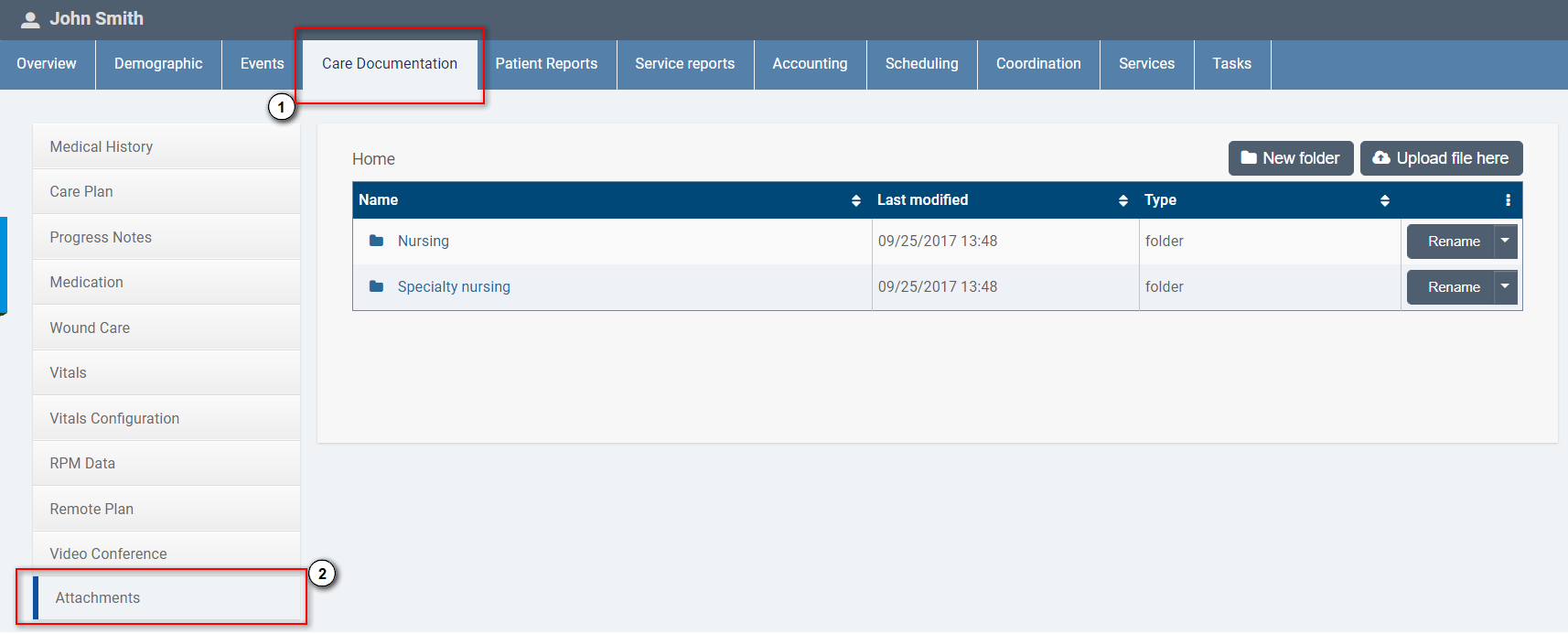1568x634 pixels.
Task: Rename the Nursing folder
Action: [x=1453, y=242]
